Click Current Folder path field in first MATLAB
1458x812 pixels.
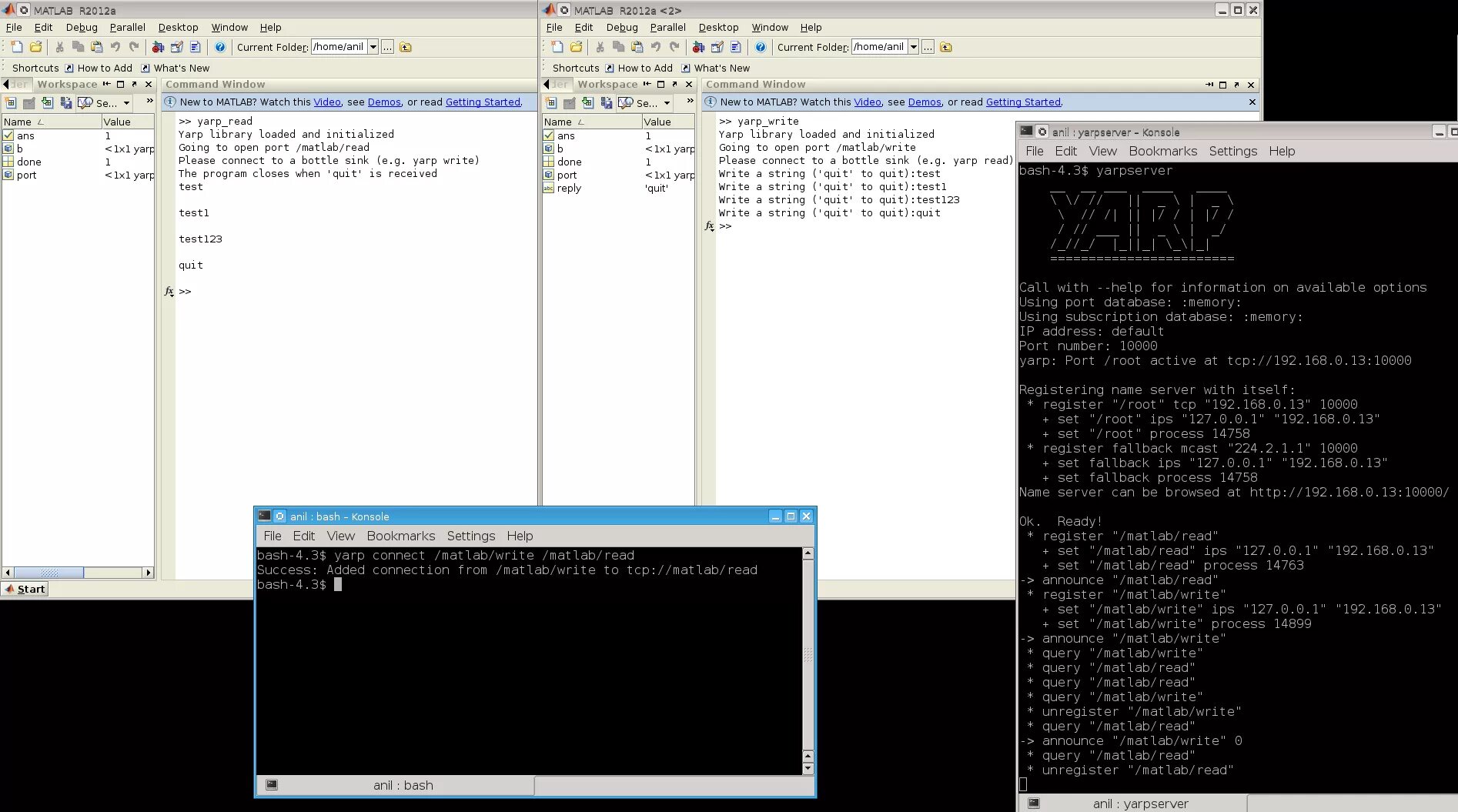click(x=339, y=47)
